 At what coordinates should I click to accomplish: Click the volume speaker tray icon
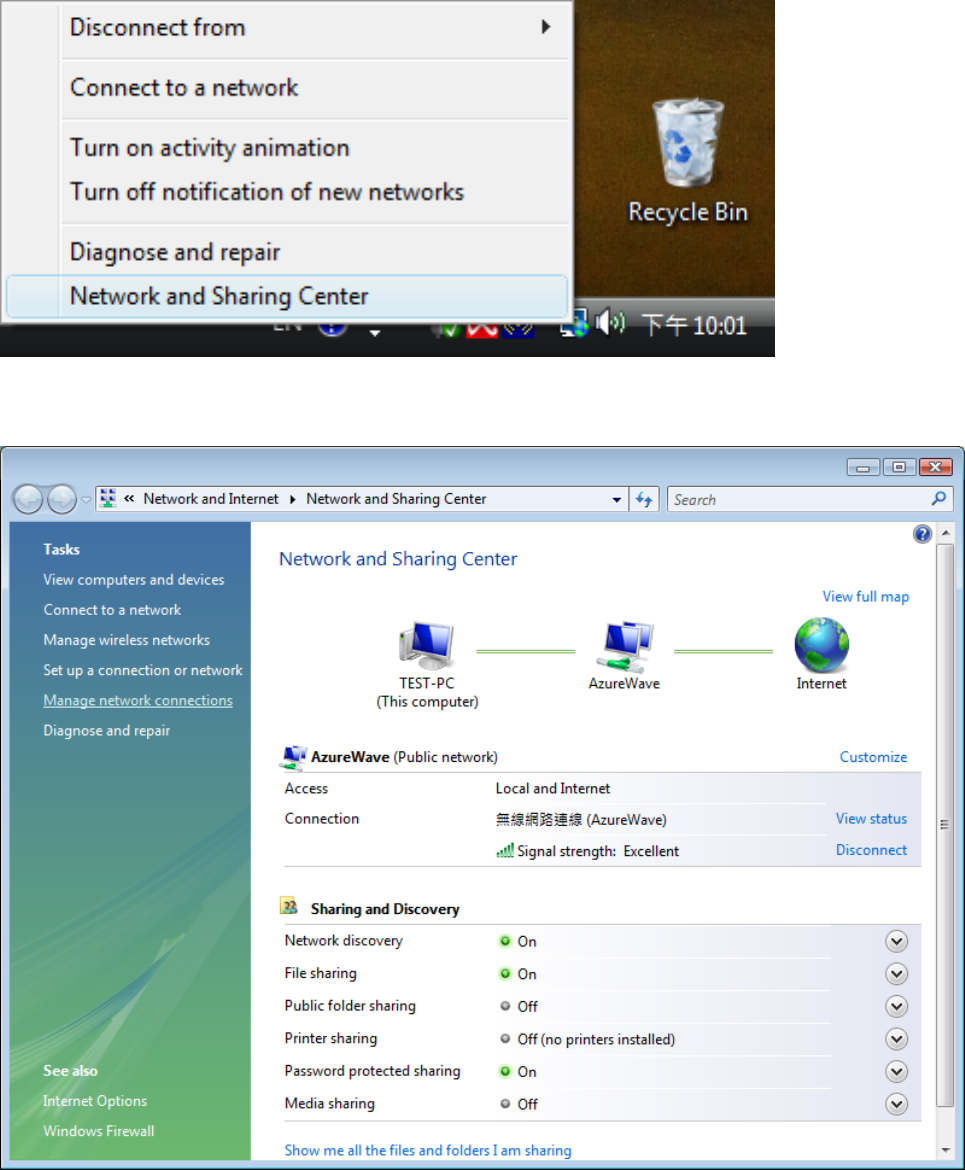pos(610,324)
